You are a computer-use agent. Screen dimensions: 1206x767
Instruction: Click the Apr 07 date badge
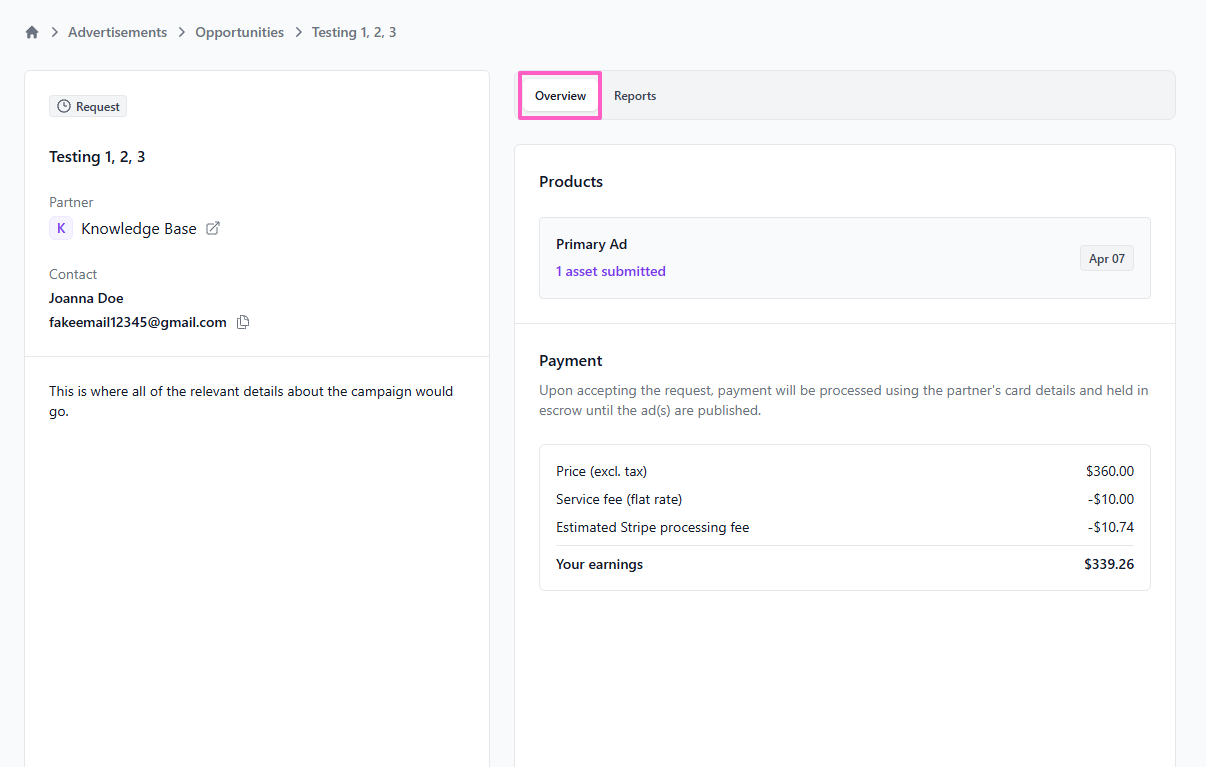1106,258
